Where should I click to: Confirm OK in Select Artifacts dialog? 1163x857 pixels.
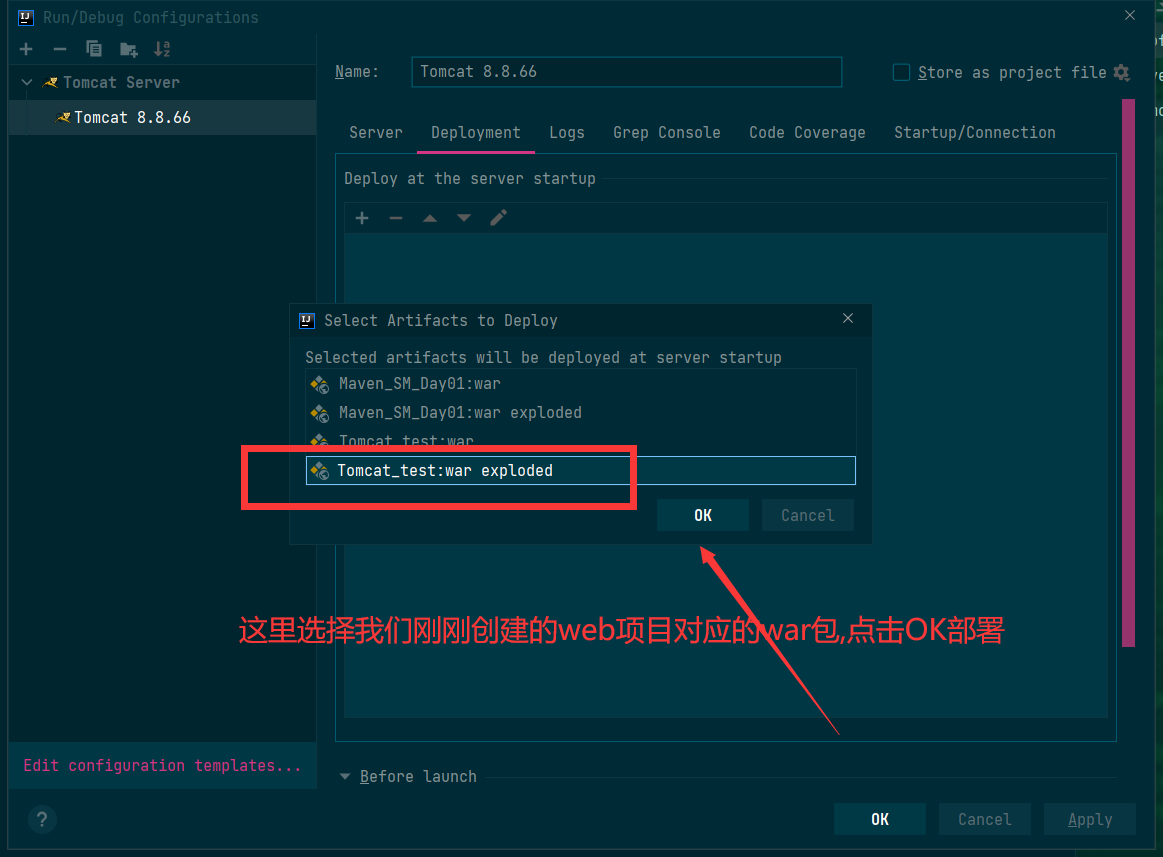click(x=703, y=515)
